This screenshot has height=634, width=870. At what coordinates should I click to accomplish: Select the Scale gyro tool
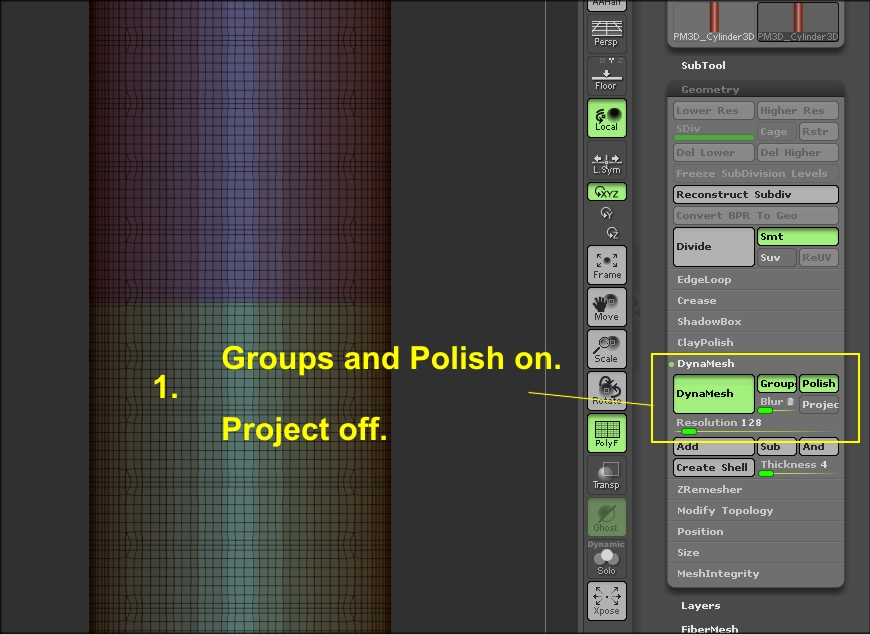(605, 348)
